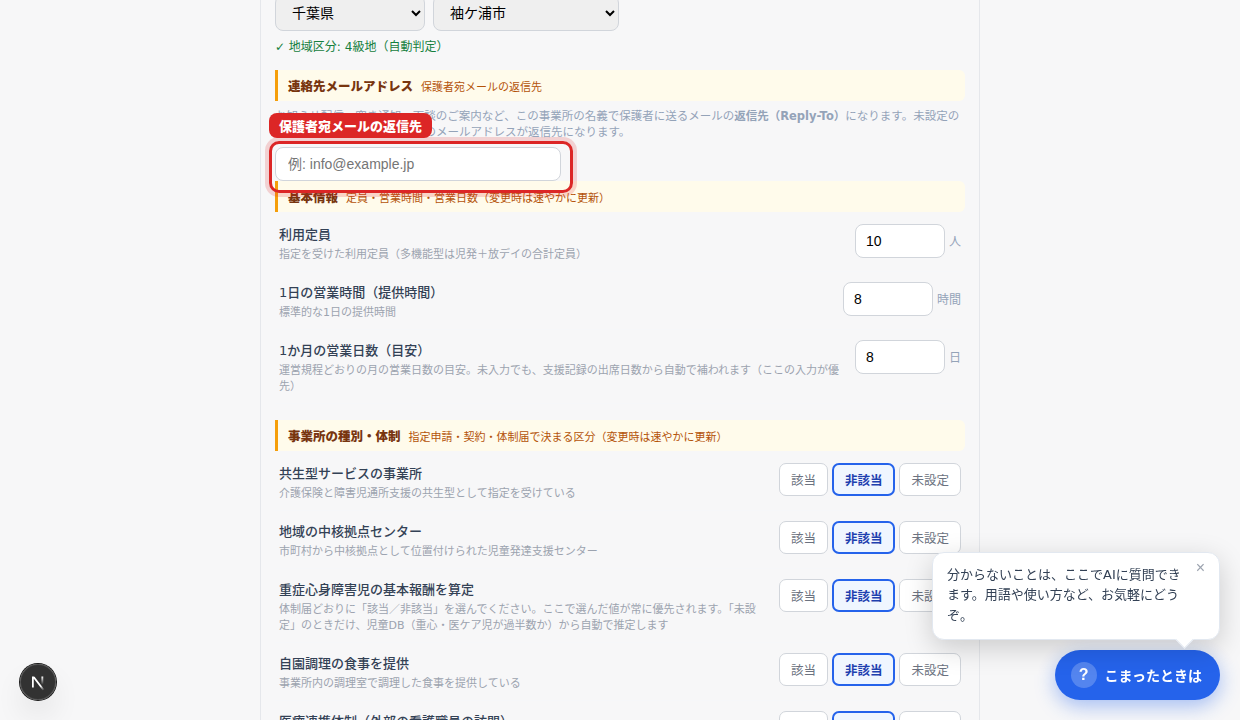Select 該当 for 重症心身障害児の基本報酬
1240x720 pixels.
click(804, 596)
